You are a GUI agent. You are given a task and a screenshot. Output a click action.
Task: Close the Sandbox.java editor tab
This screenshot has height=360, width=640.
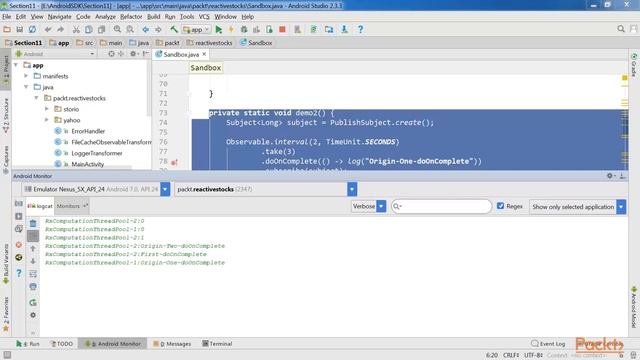[x=204, y=54]
